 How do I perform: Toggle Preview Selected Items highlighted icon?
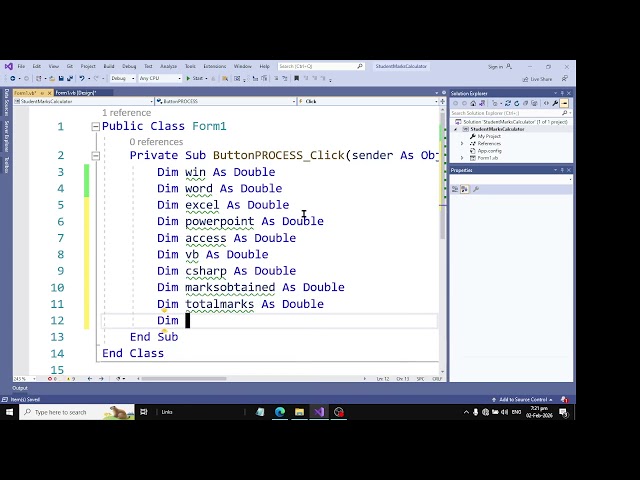pyautogui.click(x=564, y=103)
